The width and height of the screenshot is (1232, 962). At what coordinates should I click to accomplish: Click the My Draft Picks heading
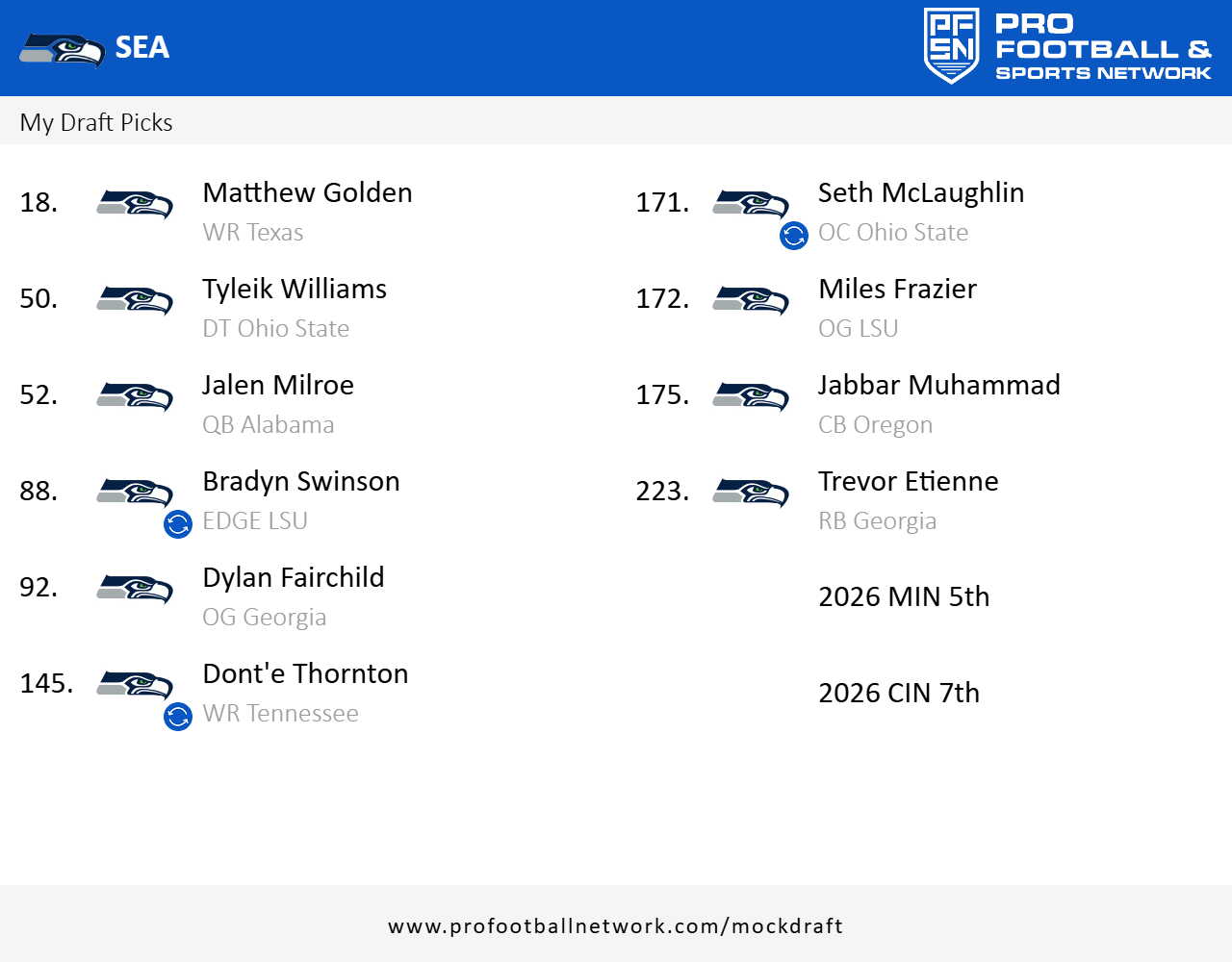(x=96, y=122)
